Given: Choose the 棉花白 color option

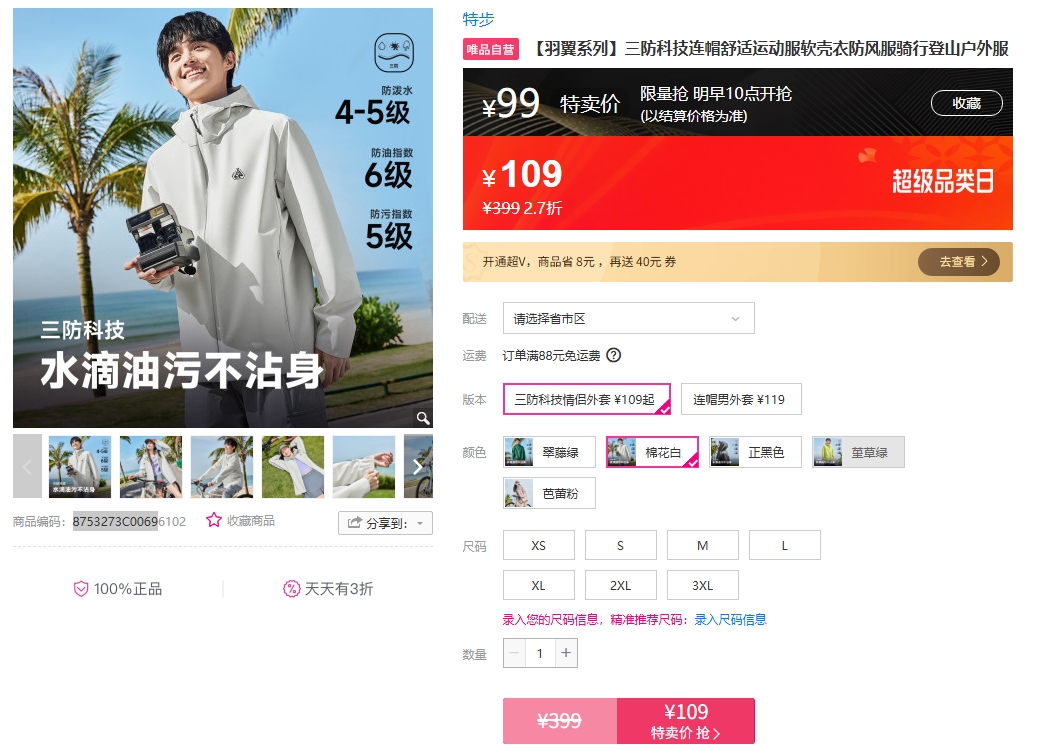Looking at the screenshot, I should (x=652, y=452).
